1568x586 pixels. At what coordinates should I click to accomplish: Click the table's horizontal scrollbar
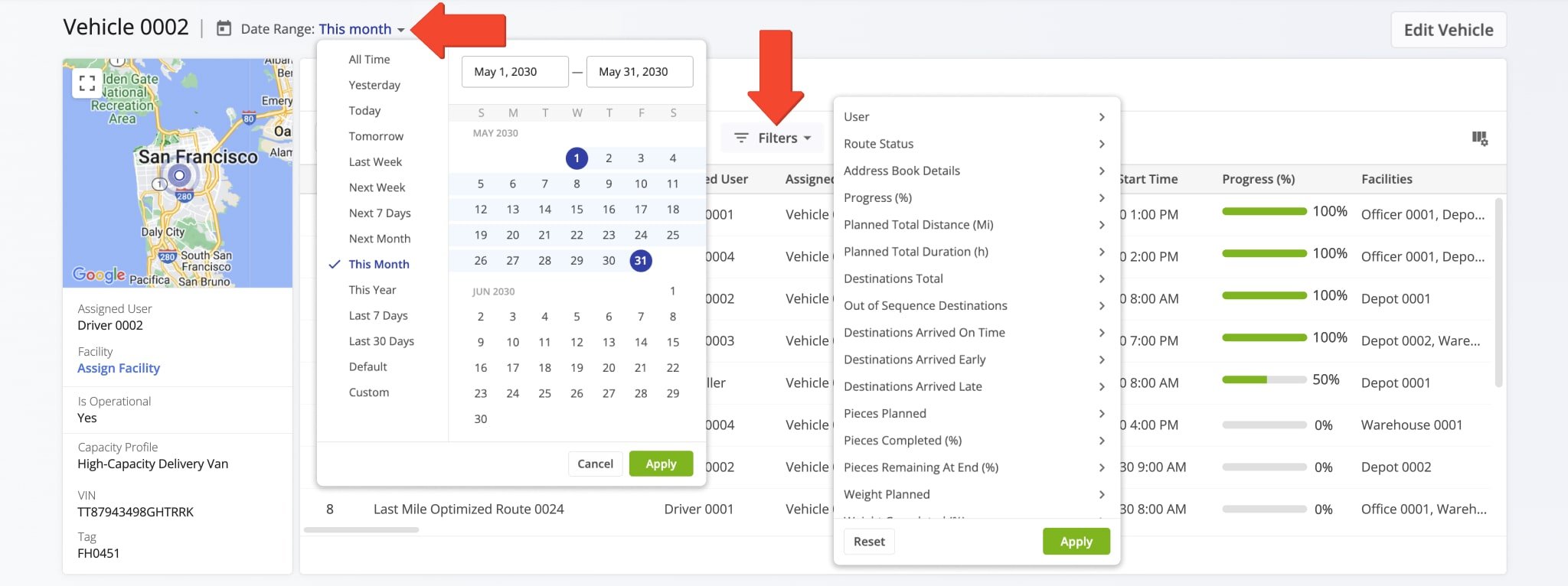tap(361, 529)
